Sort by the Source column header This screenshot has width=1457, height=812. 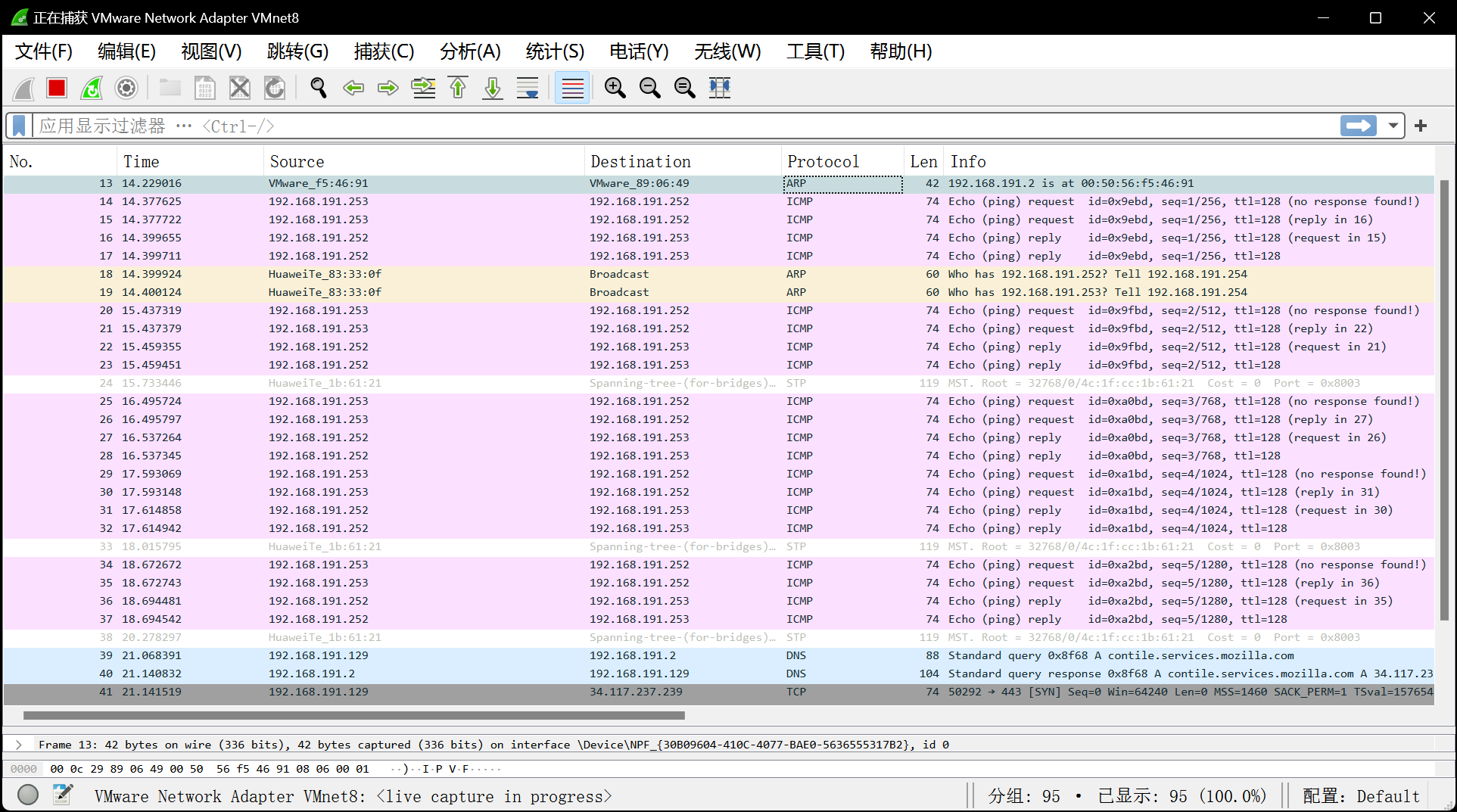click(424, 161)
